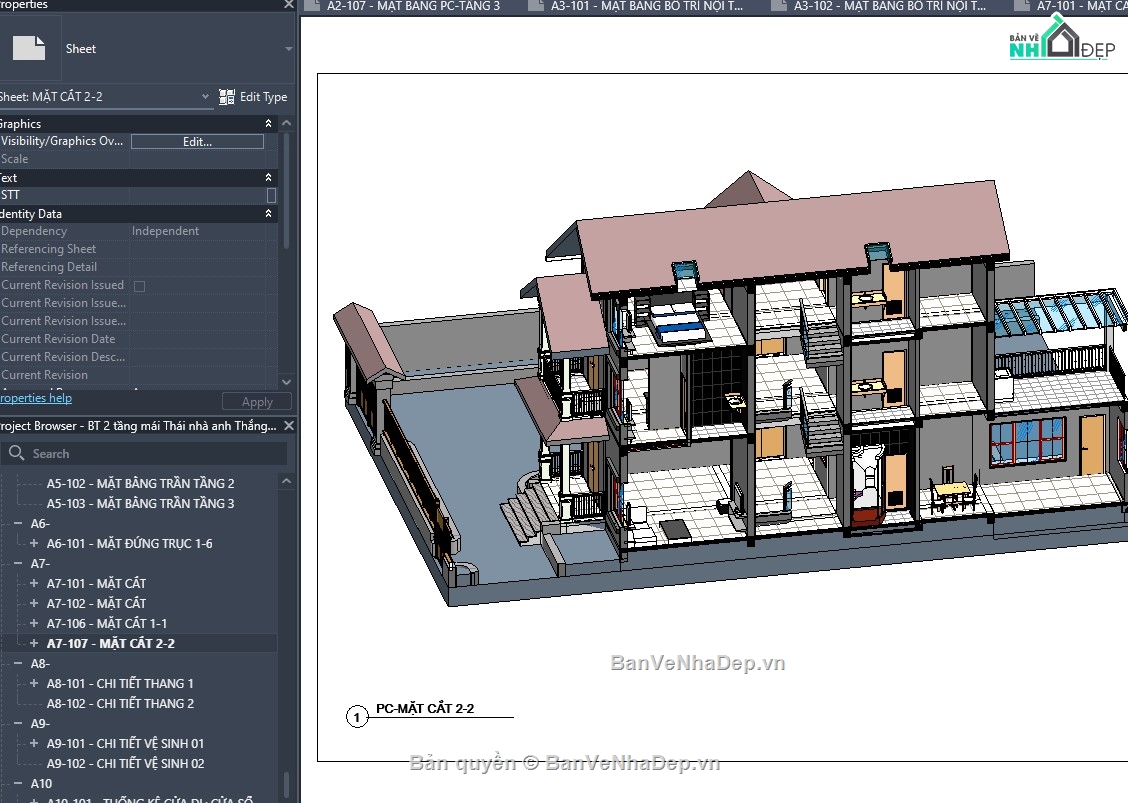Click the Sheet type icon in Properties
1128x803 pixels.
pyautogui.click(x=29, y=48)
